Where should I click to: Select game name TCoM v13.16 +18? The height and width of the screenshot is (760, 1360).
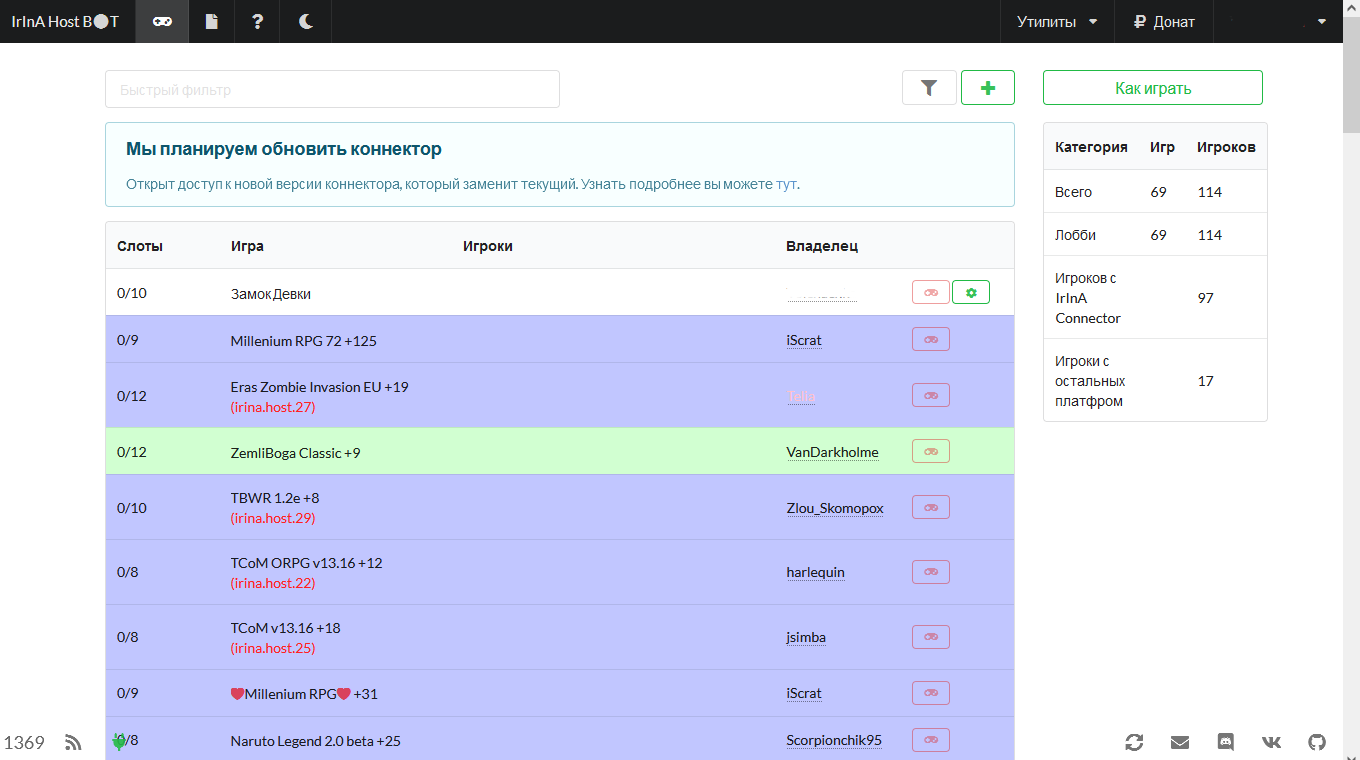[286, 628]
